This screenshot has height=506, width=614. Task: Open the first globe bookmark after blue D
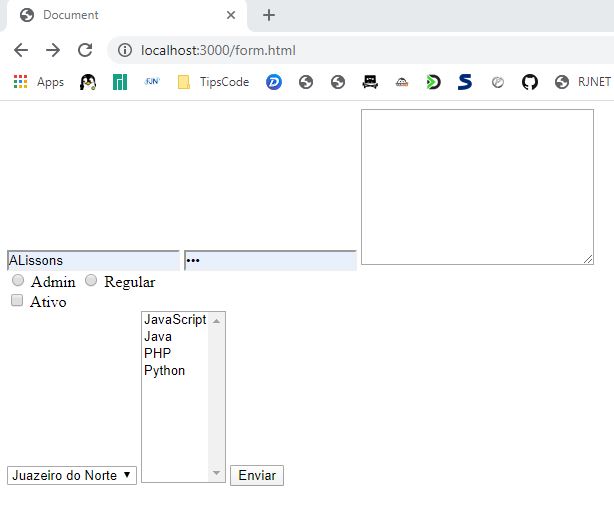coord(306,82)
